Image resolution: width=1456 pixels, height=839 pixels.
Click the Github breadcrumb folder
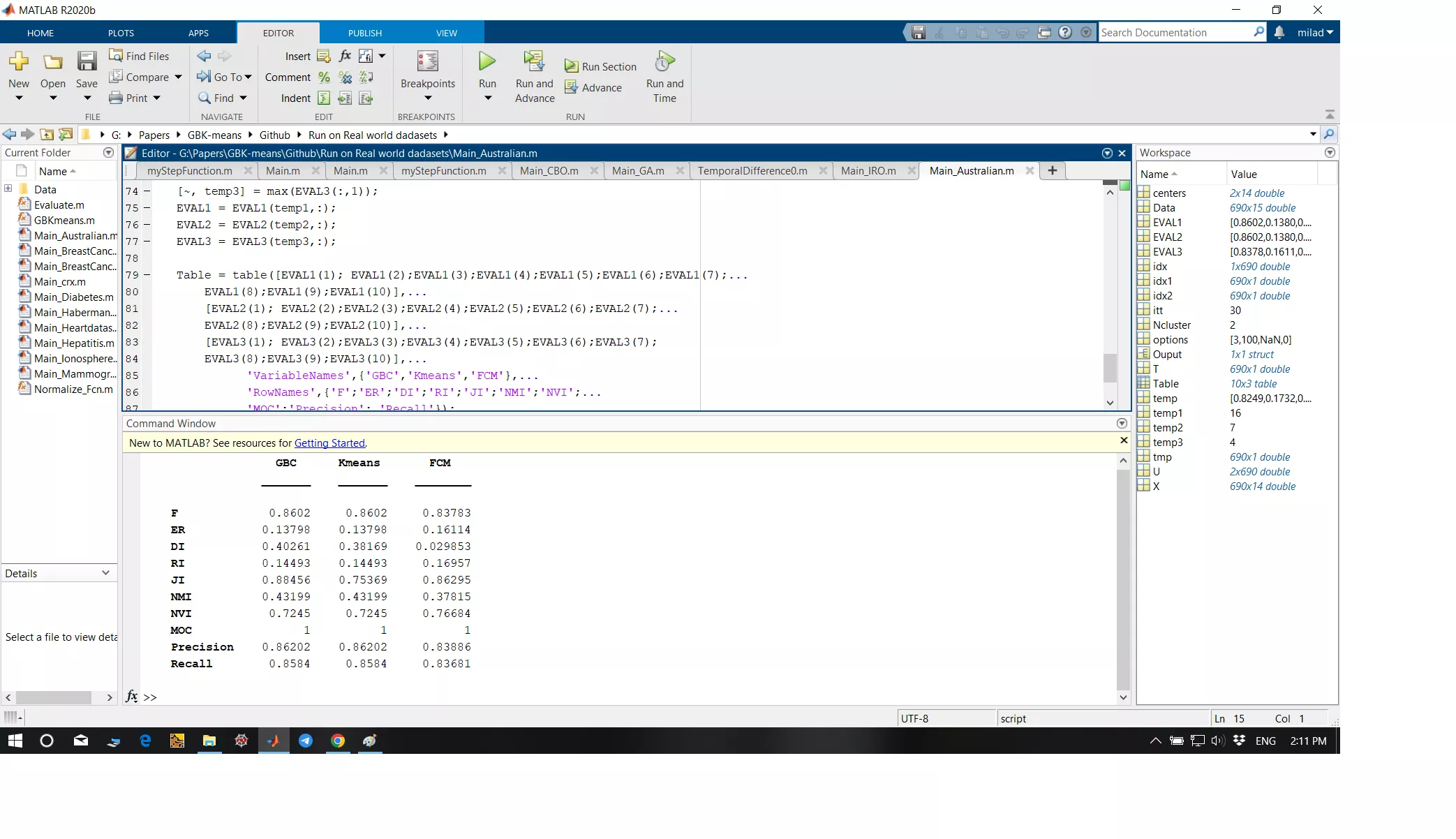tap(275, 135)
